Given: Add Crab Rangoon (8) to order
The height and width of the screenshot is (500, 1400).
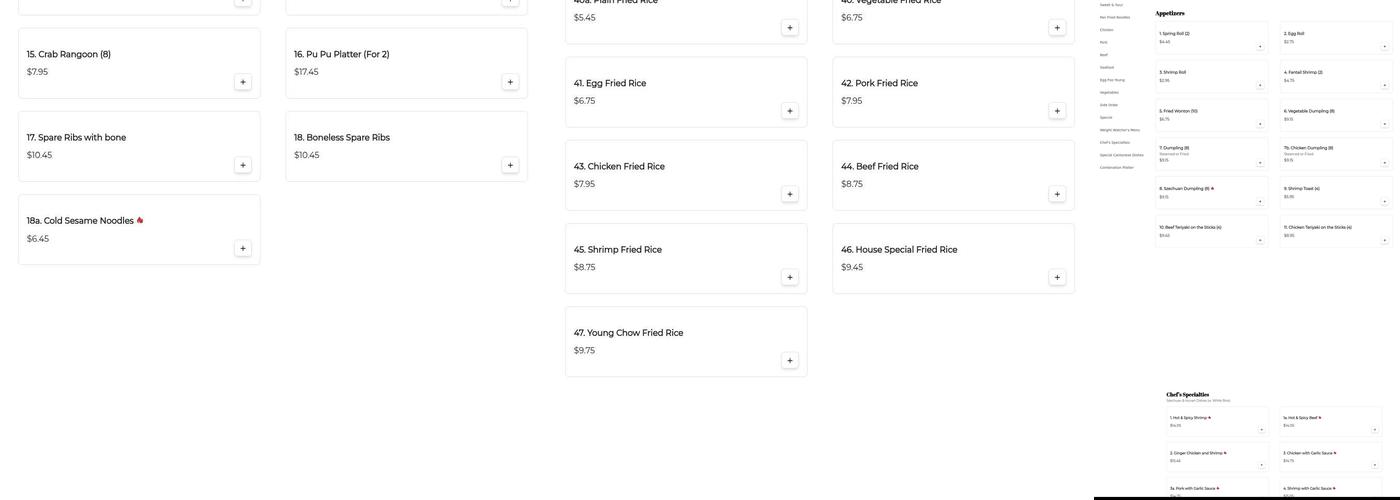Looking at the screenshot, I should pos(243,82).
